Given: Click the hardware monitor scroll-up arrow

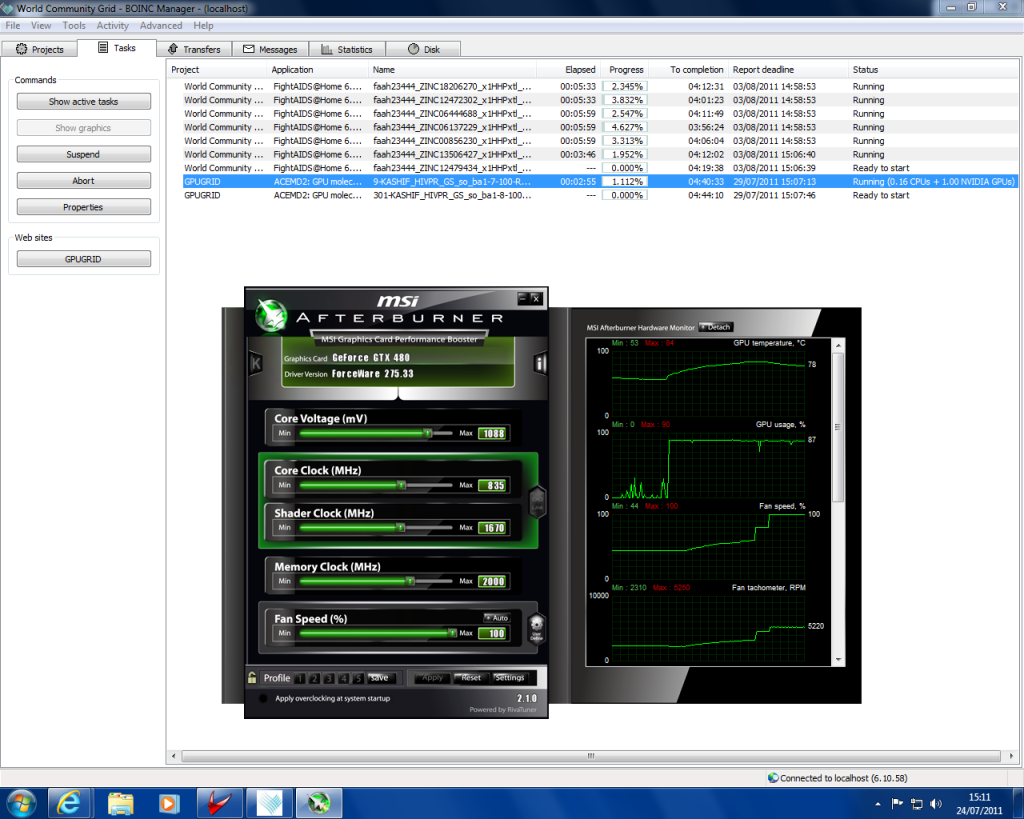Looking at the screenshot, I should pyautogui.click(x=839, y=345).
